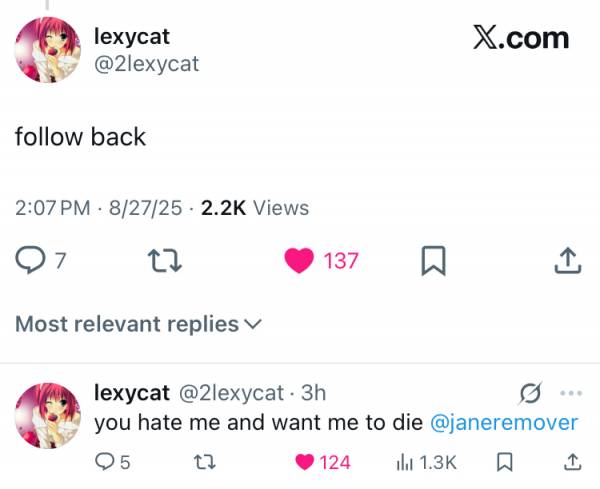
Task: Expand the Most relevant replies dropdown
Action: coord(138,324)
